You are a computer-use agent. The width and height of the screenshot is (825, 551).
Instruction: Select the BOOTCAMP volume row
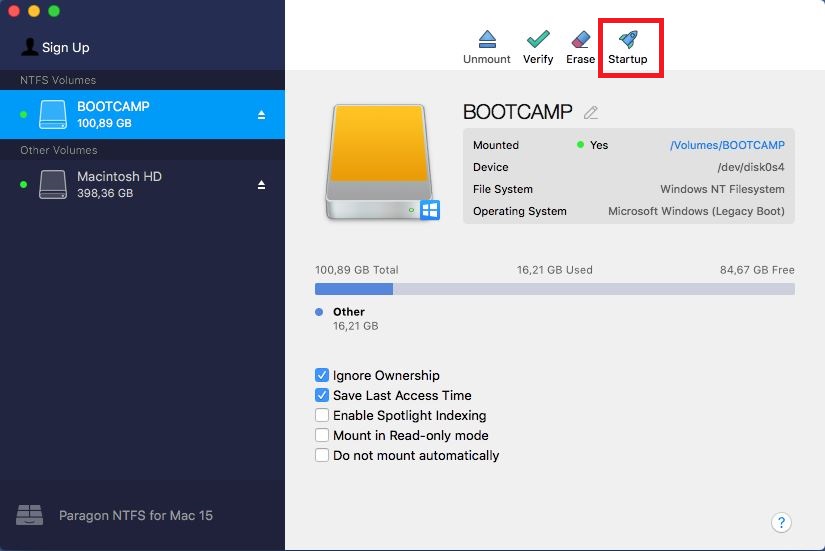click(142, 115)
